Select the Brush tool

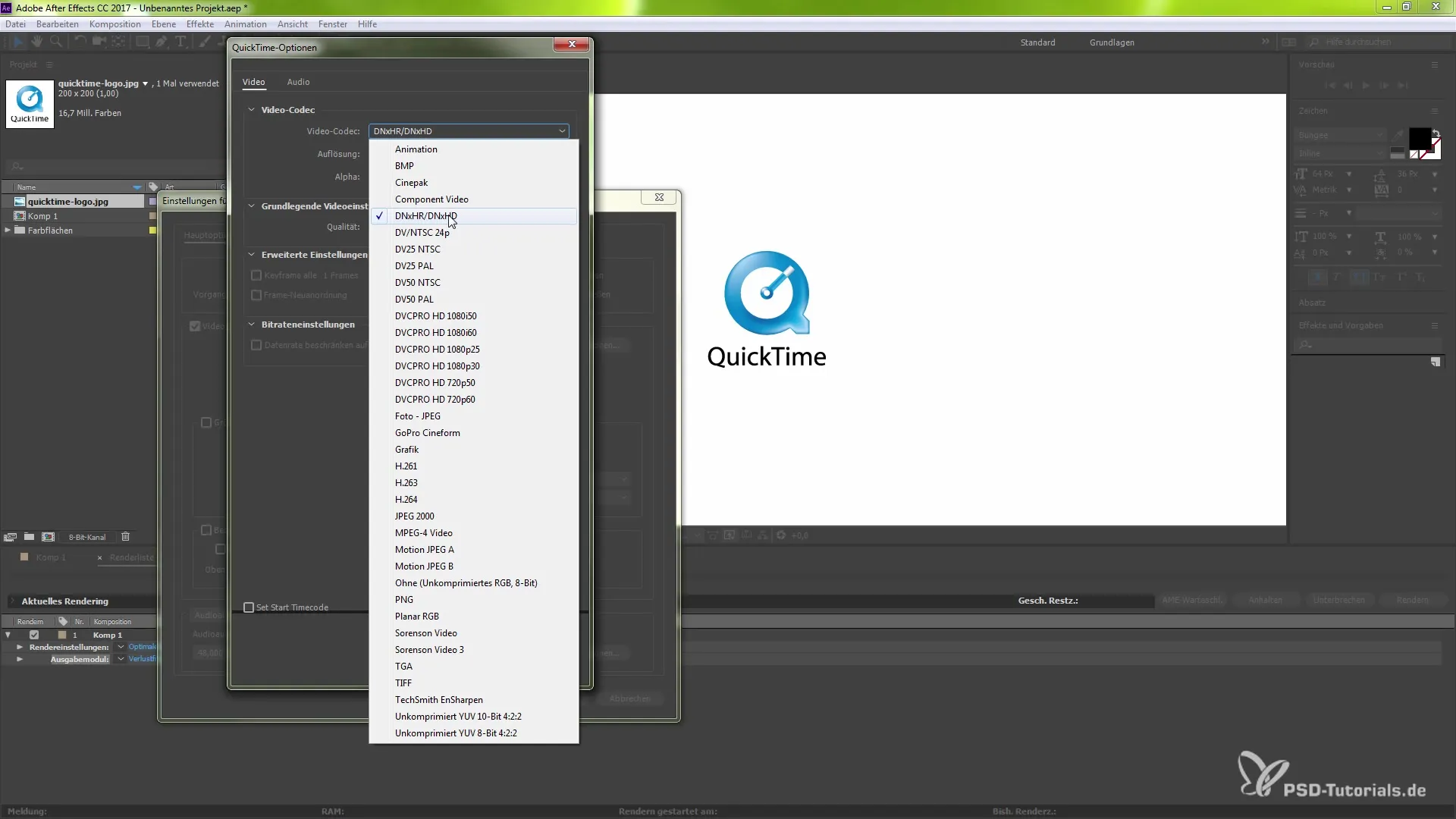tap(204, 42)
